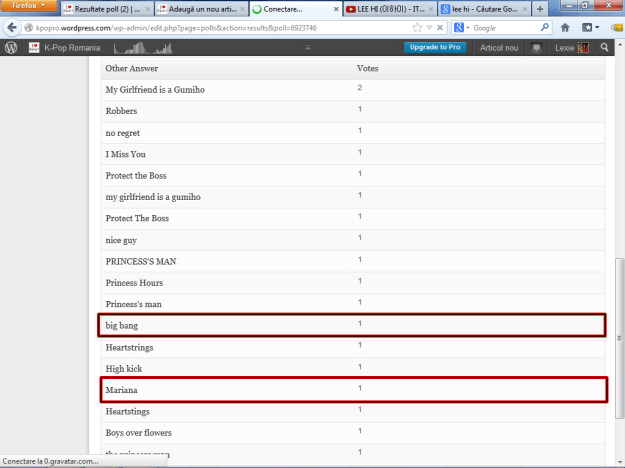This screenshot has height=468, width=625.
Task: Click the search magnifier in Google box
Action: coord(545,28)
